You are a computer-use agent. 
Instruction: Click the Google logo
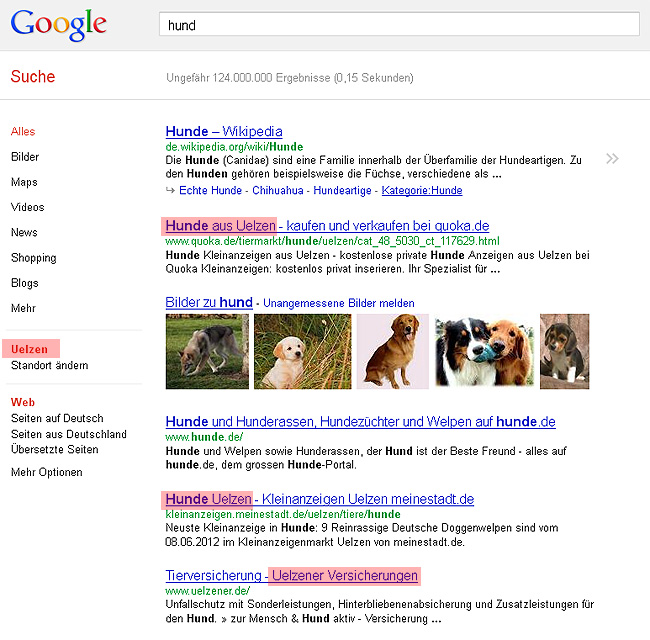point(58,25)
